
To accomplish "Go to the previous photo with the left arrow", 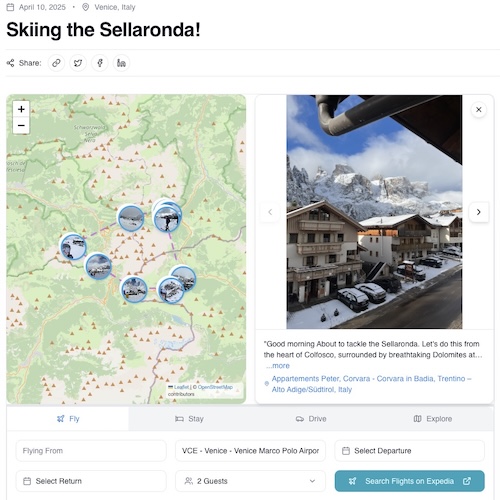I will click(x=270, y=212).
